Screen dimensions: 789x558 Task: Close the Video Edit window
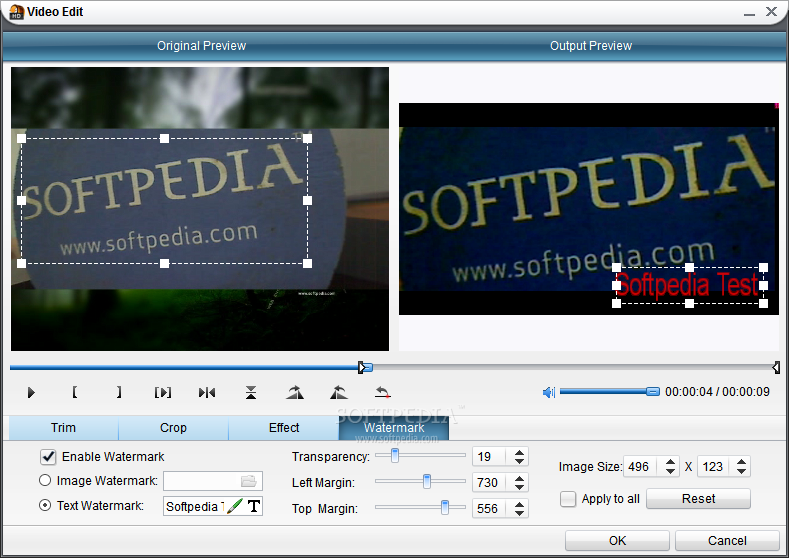[771, 12]
